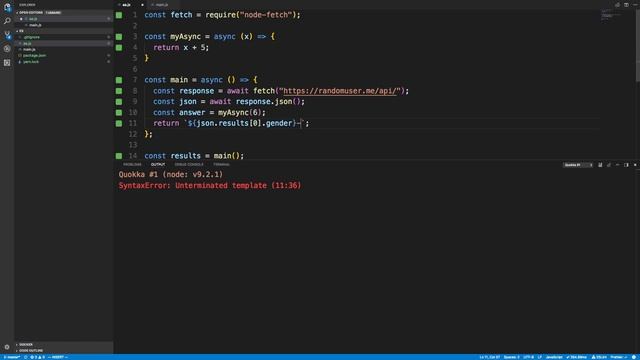Follow the randomuser.me API link

[339, 91]
